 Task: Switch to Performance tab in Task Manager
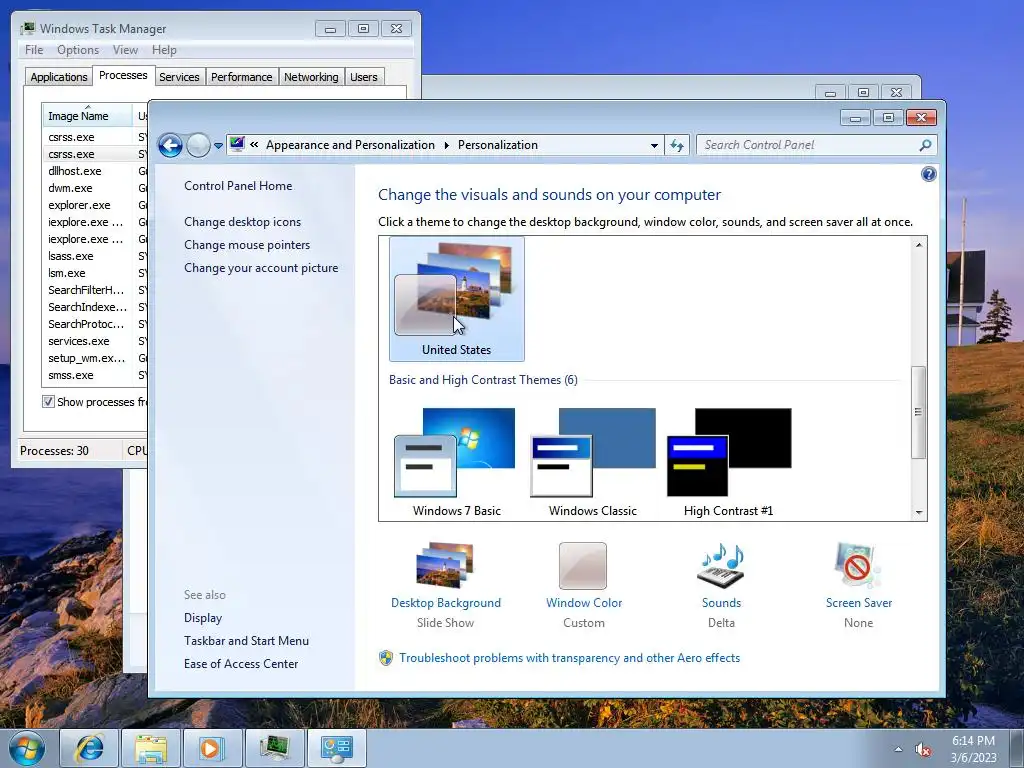(x=242, y=77)
